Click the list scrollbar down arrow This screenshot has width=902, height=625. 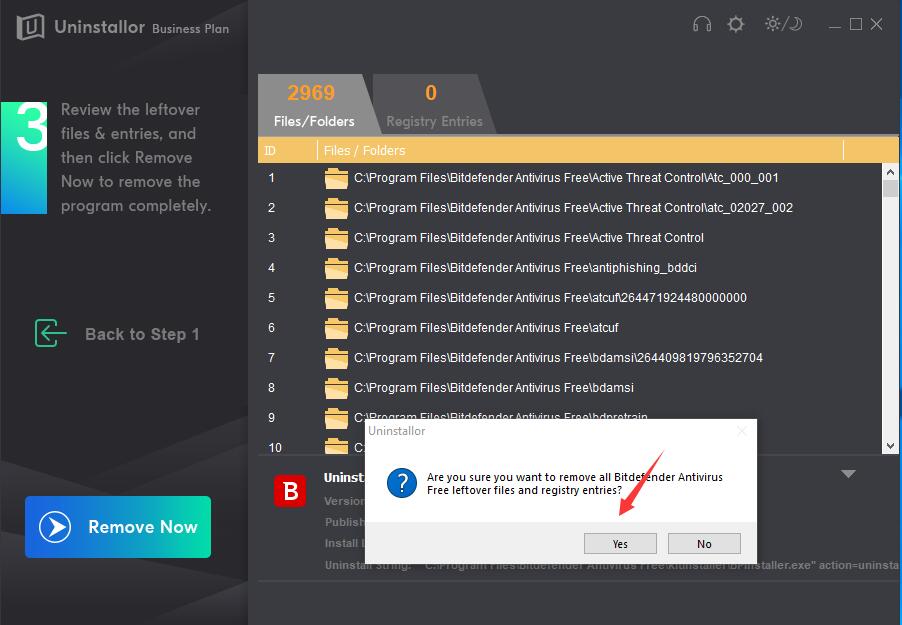[x=890, y=445]
